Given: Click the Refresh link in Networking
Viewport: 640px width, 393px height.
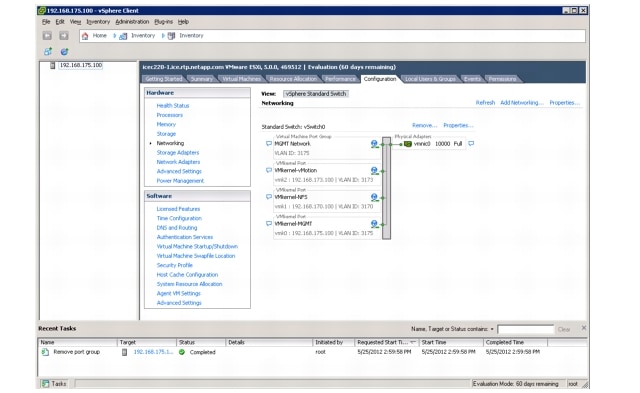Looking at the screenshot, I should (485, 102).
